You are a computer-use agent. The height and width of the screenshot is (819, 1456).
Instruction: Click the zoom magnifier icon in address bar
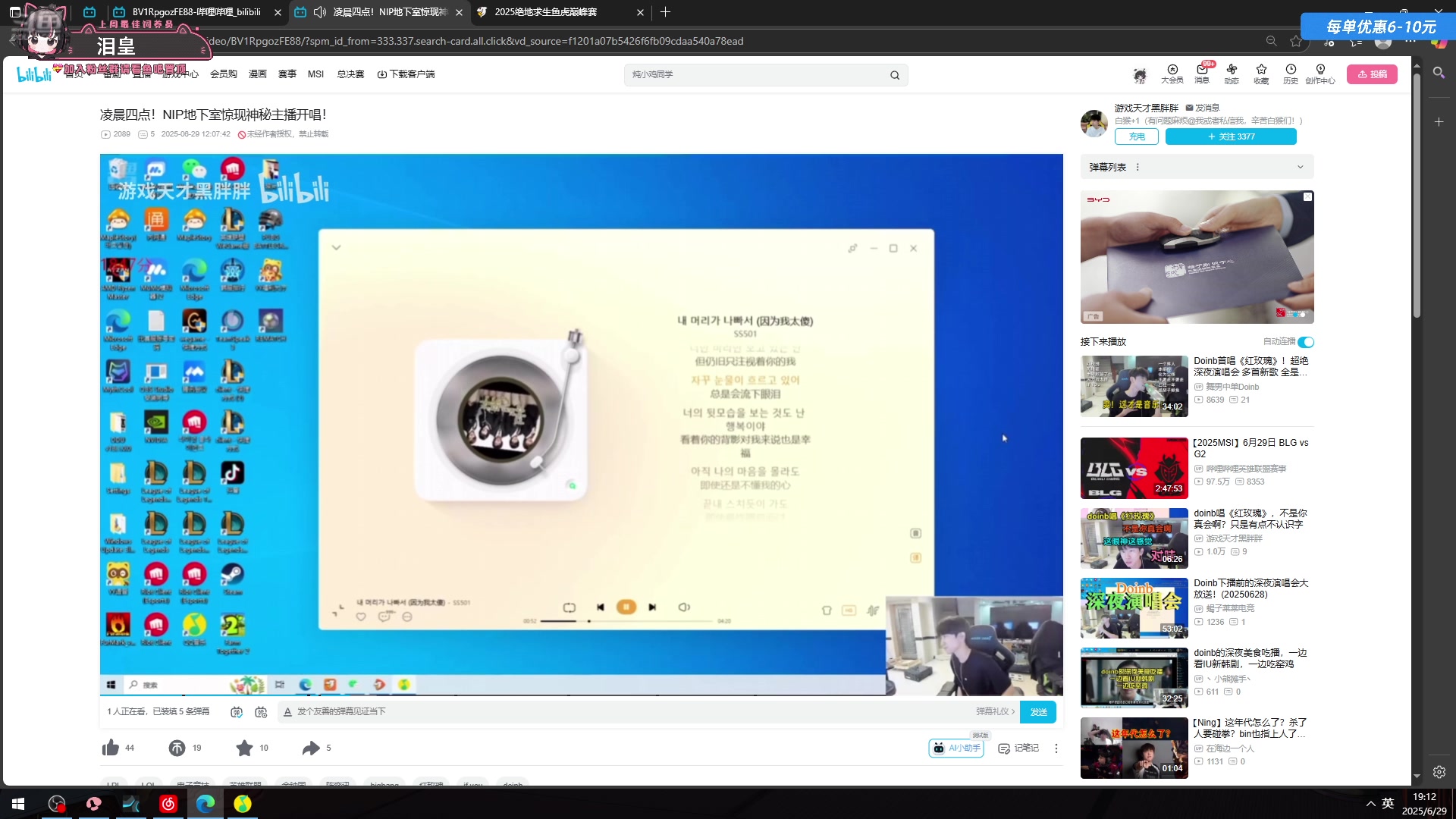1271,41
